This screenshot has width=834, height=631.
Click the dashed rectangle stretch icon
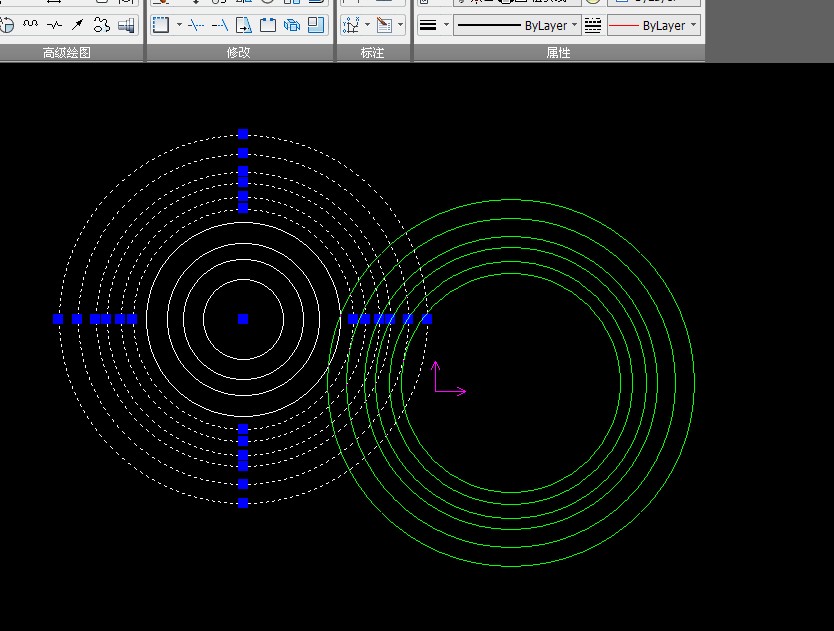161,24
